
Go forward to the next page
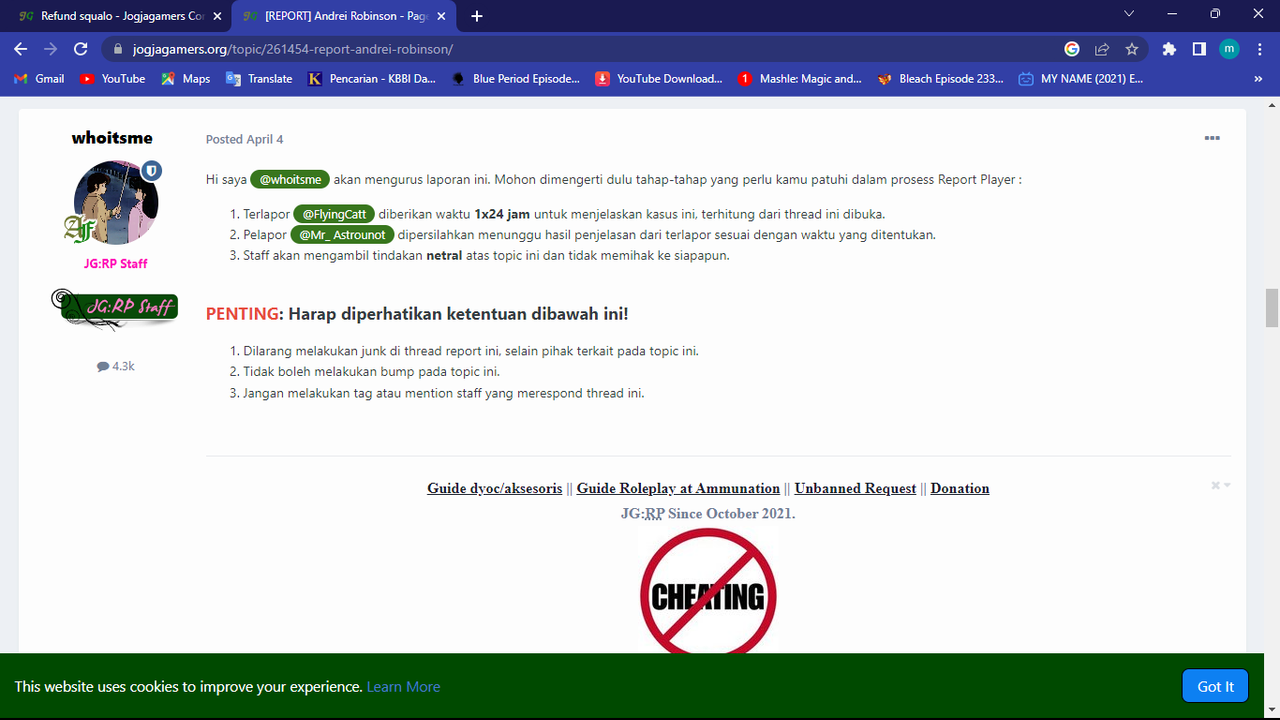(x=50, y=48)
